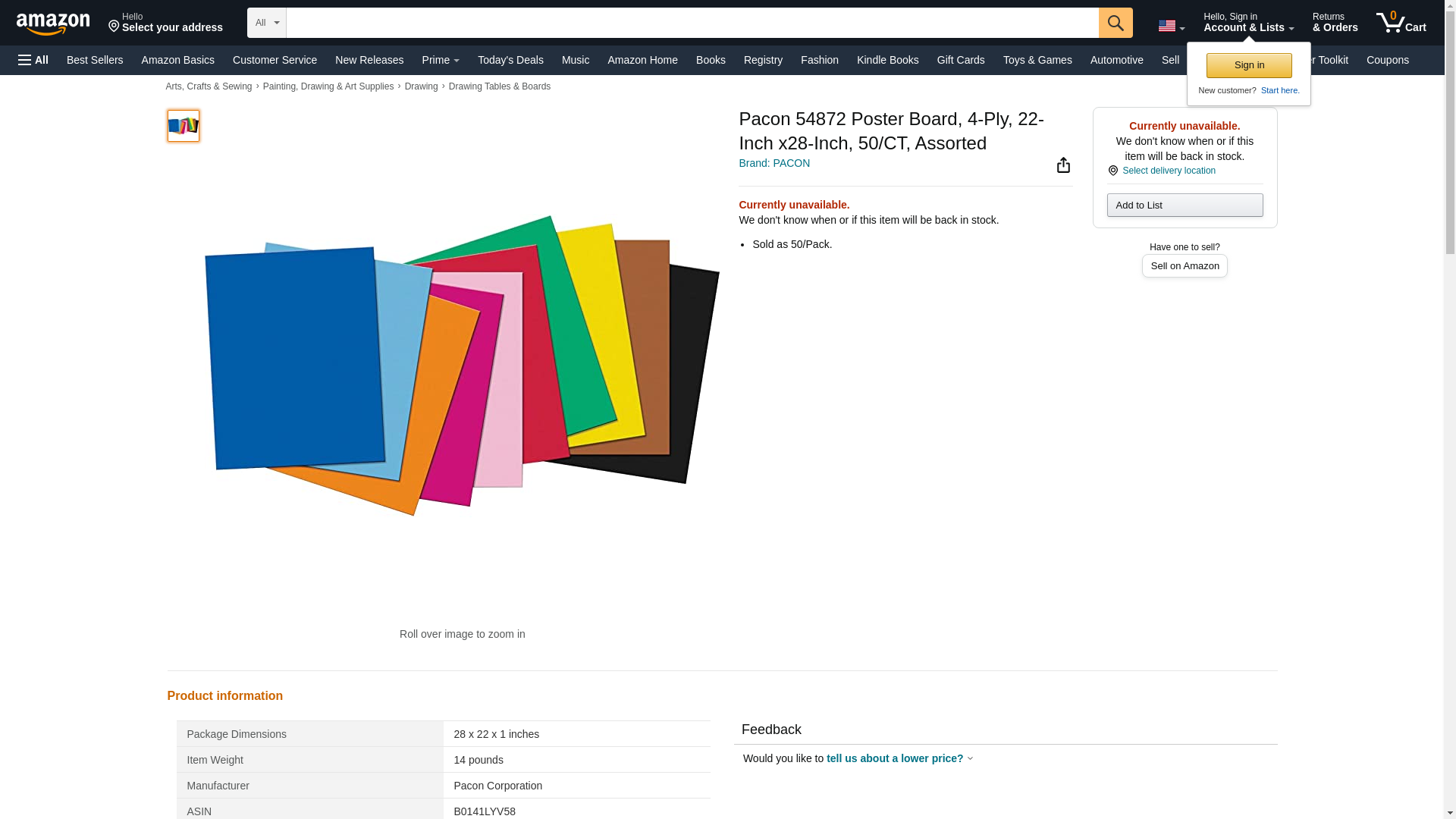Focus the search input field
The height and width of the screenshot is (819, 1456).
point(692,23)
